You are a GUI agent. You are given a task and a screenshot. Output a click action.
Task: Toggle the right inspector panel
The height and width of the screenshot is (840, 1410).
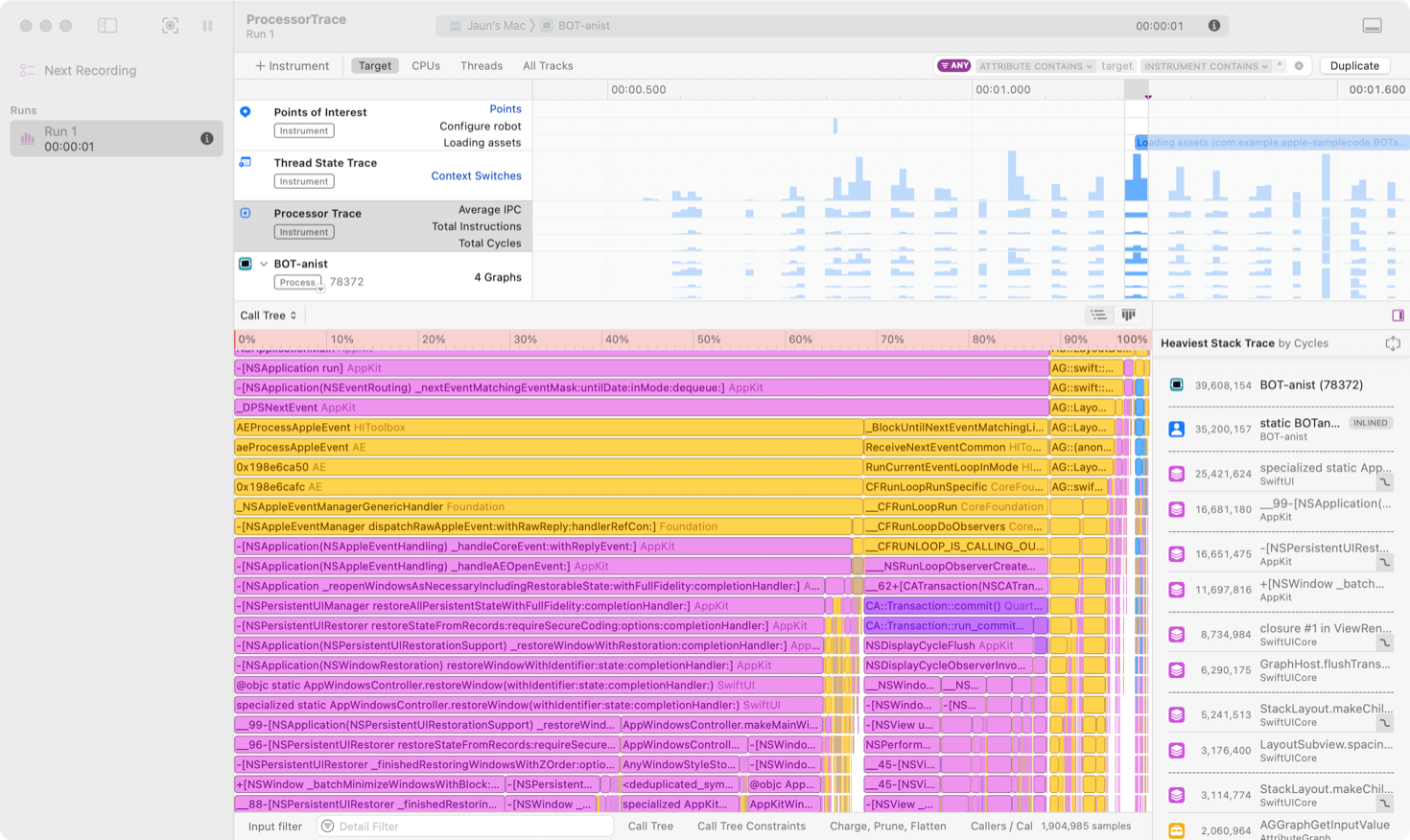[x=1398, y=314]
